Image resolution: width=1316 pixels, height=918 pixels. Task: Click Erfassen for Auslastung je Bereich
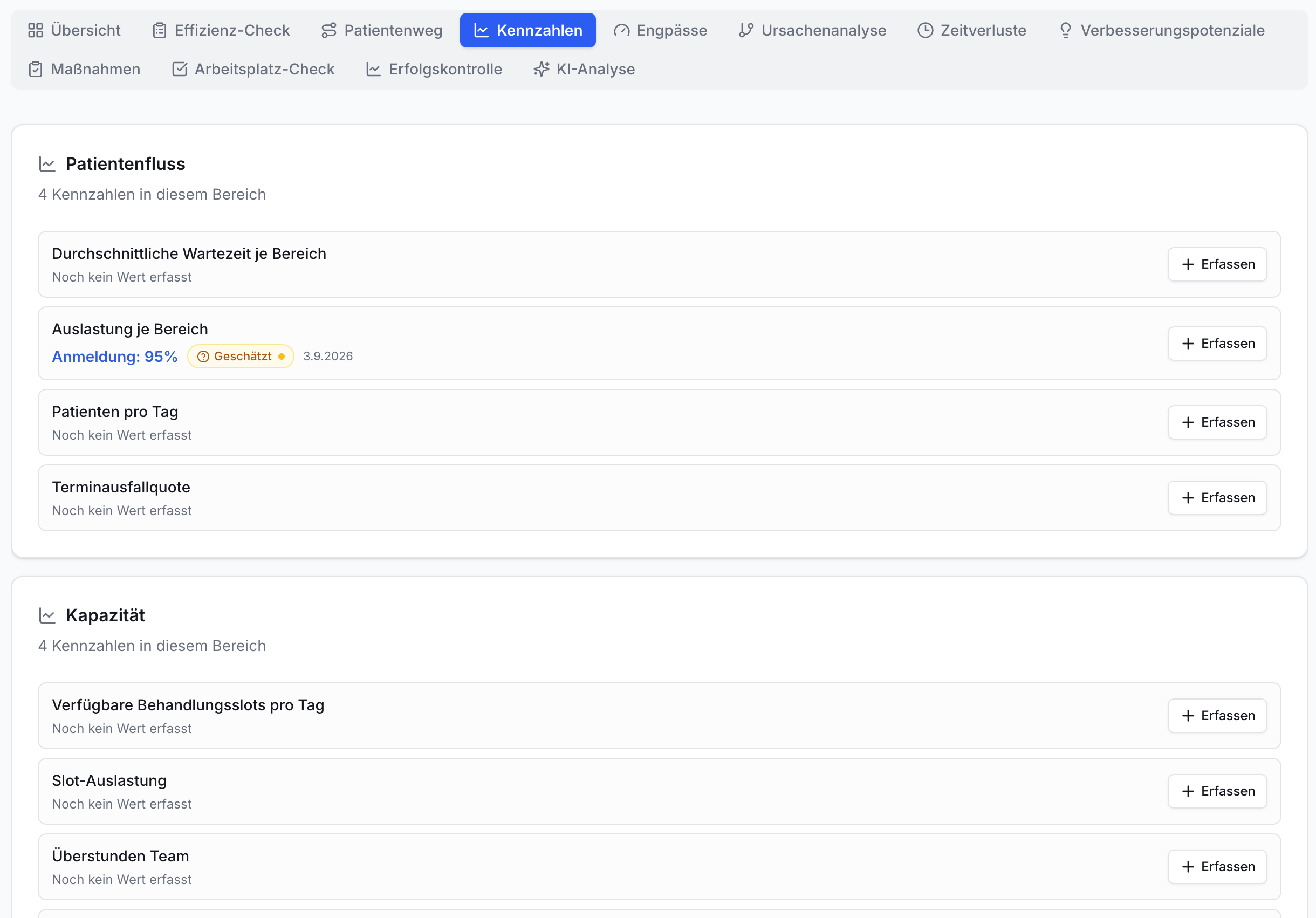(x=1217, y=343)
